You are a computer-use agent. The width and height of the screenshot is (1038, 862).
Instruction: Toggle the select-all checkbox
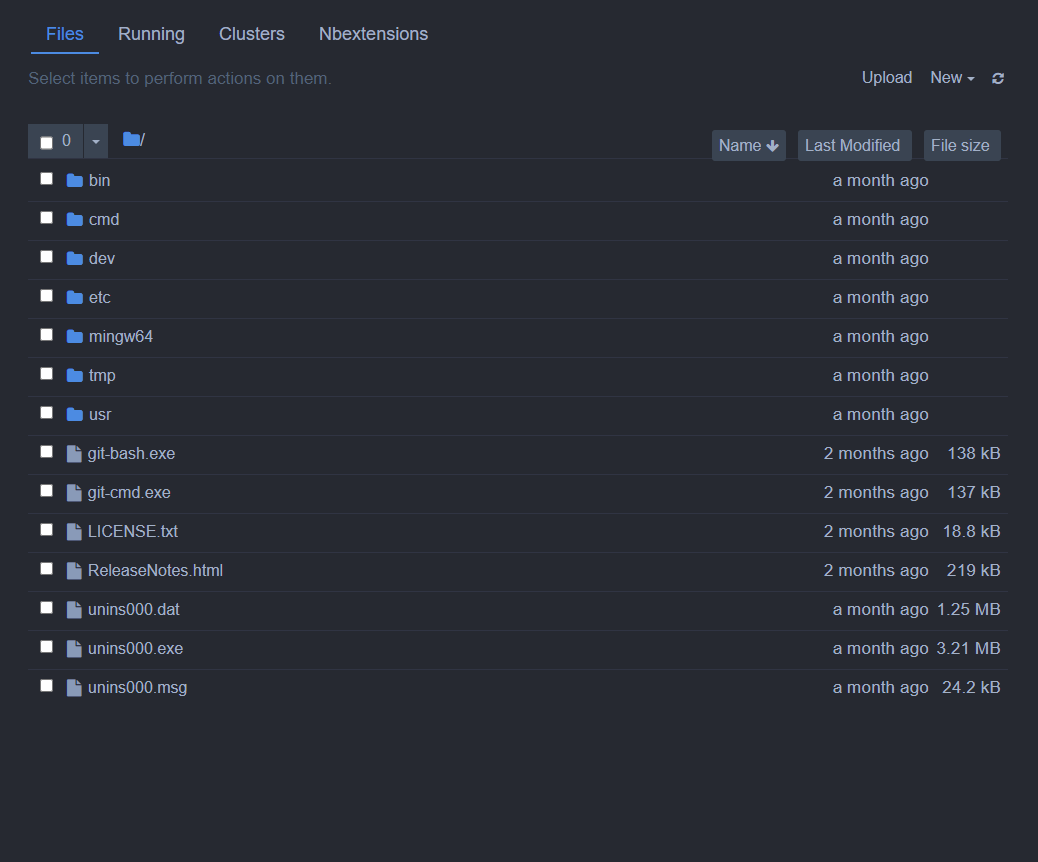coord(46,140)
